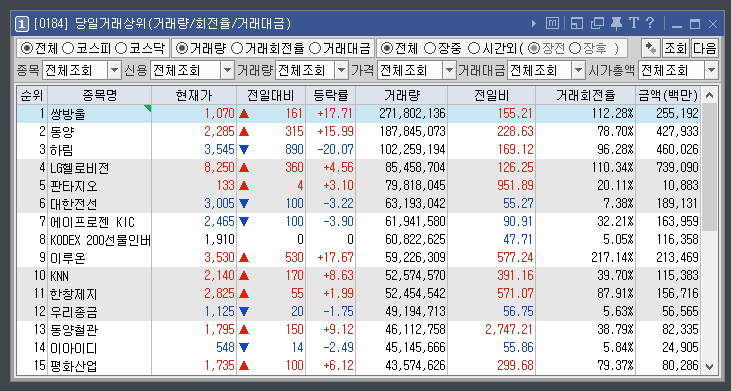Select the 이아이디 stock name
This screenshot has width=731, height=391.
click(74, 348)
